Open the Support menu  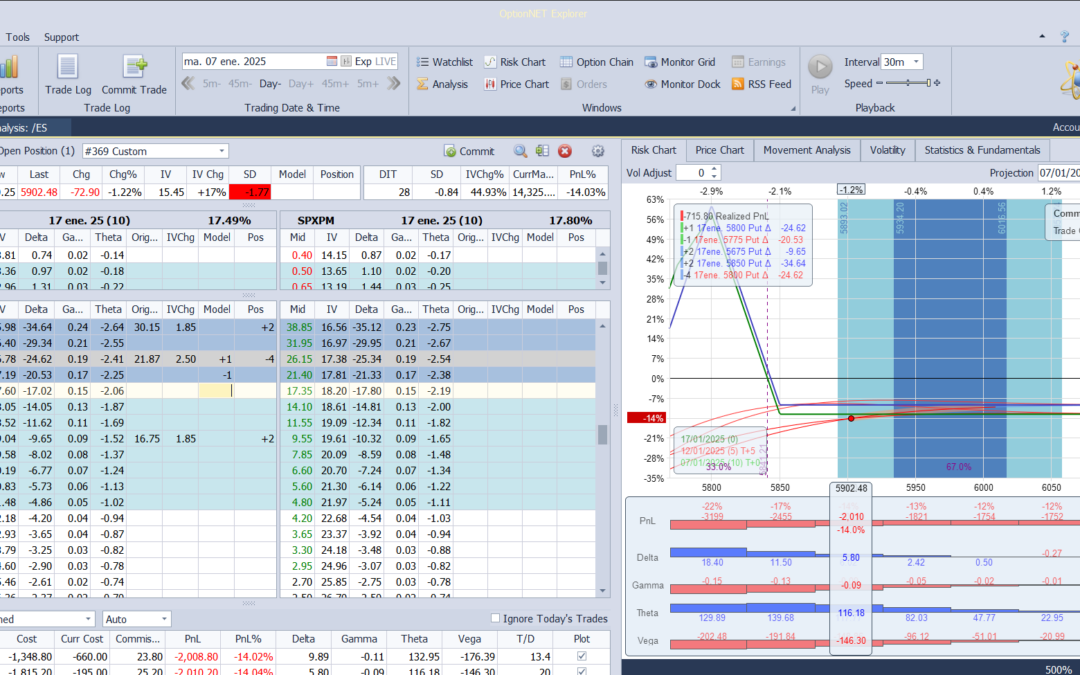click(x=61, y=37)
